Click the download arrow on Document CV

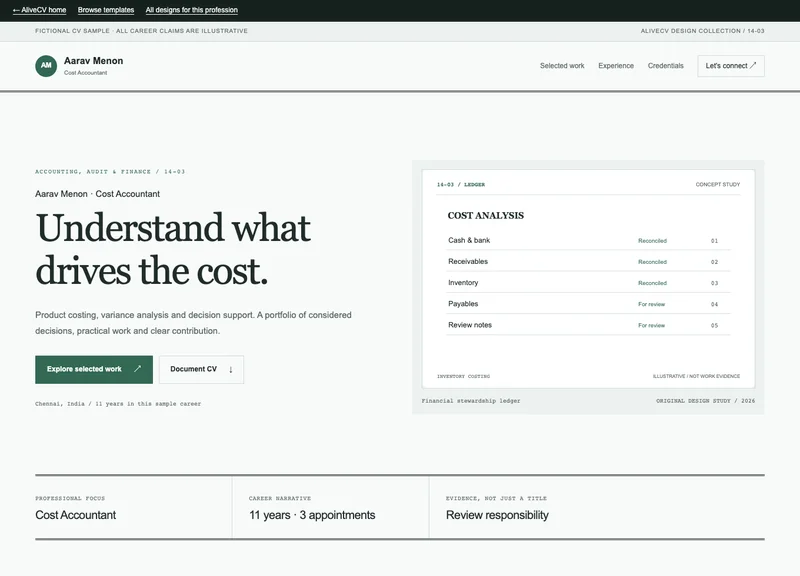click(x=231, y=369)
